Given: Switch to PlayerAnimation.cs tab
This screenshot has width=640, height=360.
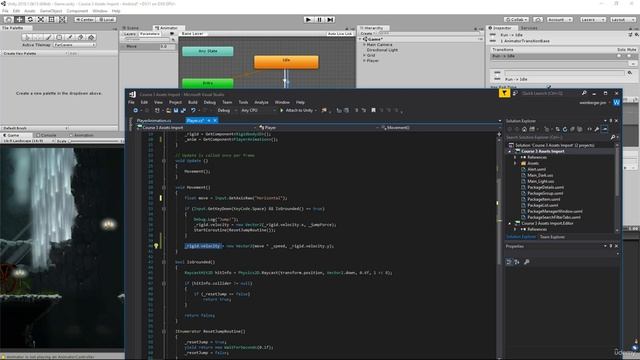Looking at the screenshot, I should click(x=154, y=120).
